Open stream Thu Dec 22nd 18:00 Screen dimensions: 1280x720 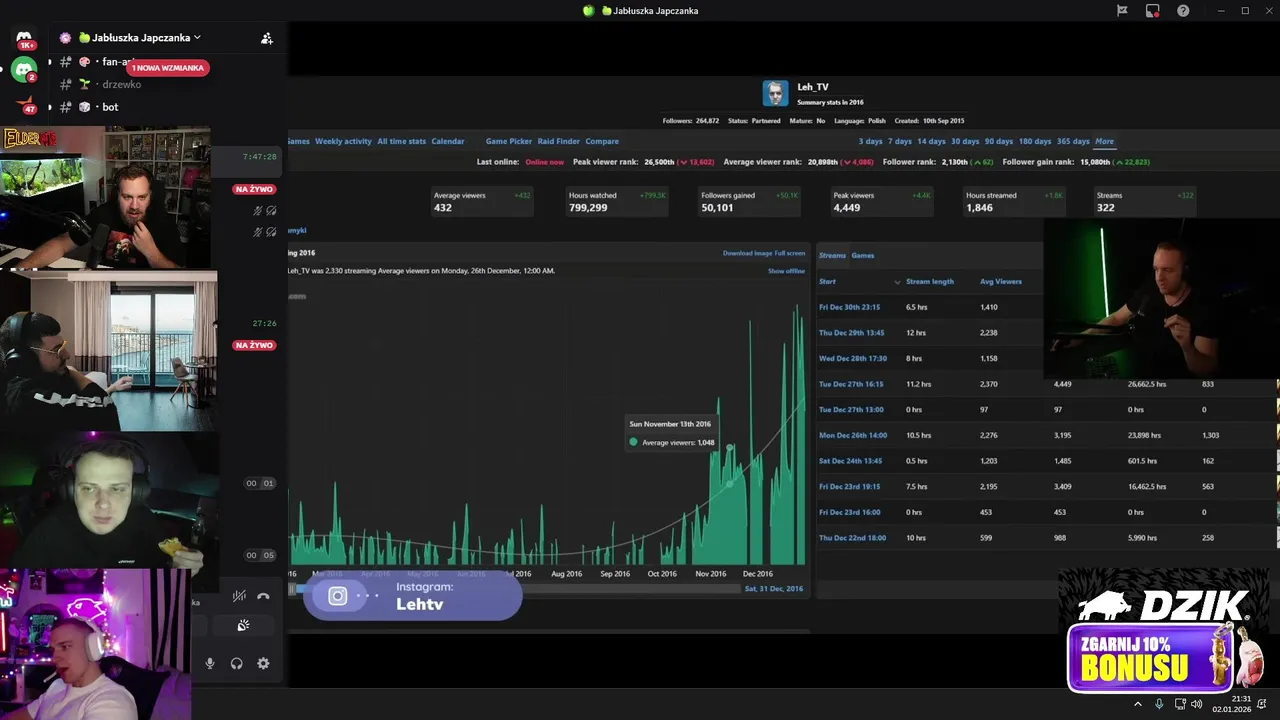[x=852, y=538]
